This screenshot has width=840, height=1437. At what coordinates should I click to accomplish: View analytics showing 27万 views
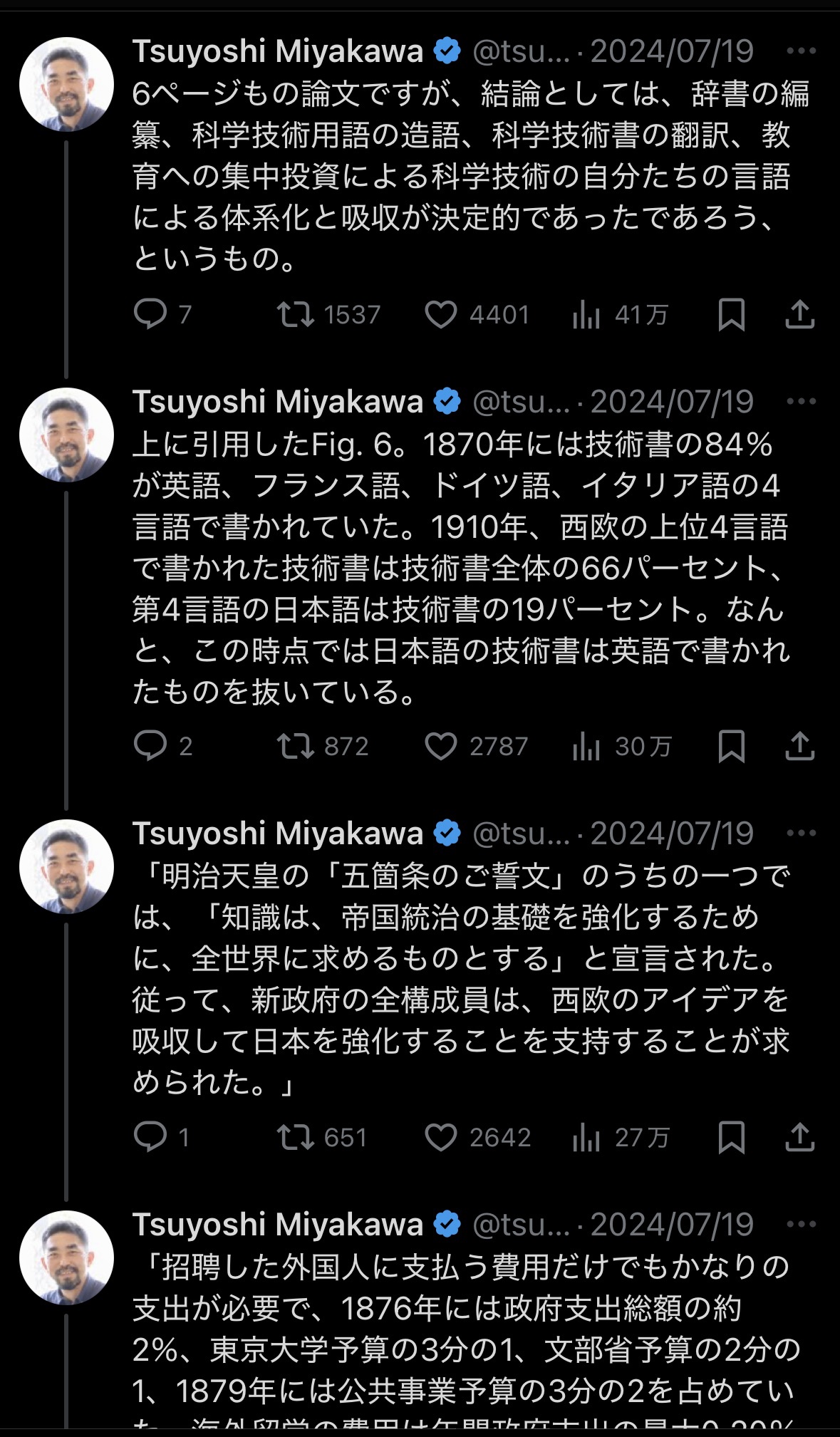(x=586, y=1137)
